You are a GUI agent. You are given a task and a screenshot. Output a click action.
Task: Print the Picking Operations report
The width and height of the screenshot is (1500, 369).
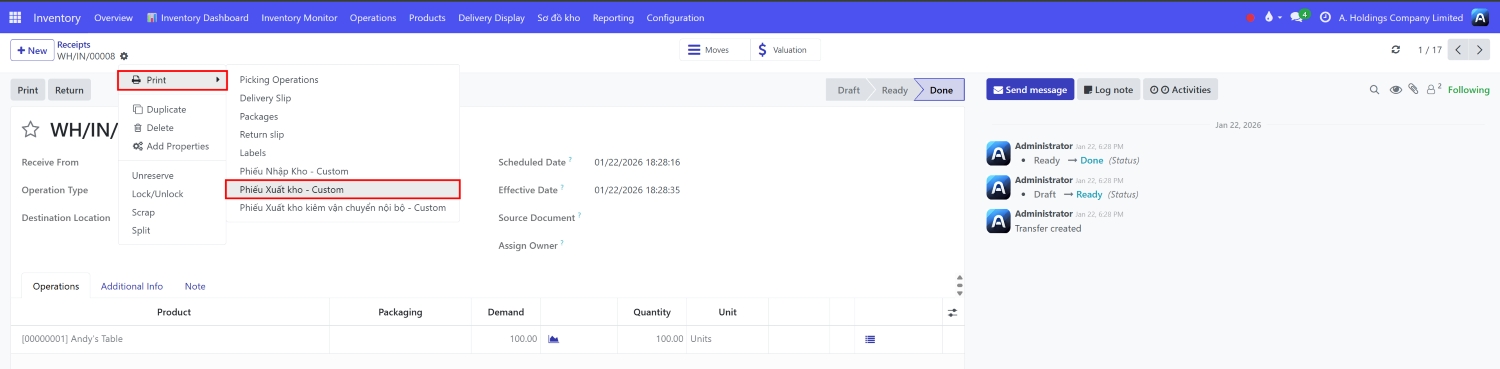[x=343, y=80]
